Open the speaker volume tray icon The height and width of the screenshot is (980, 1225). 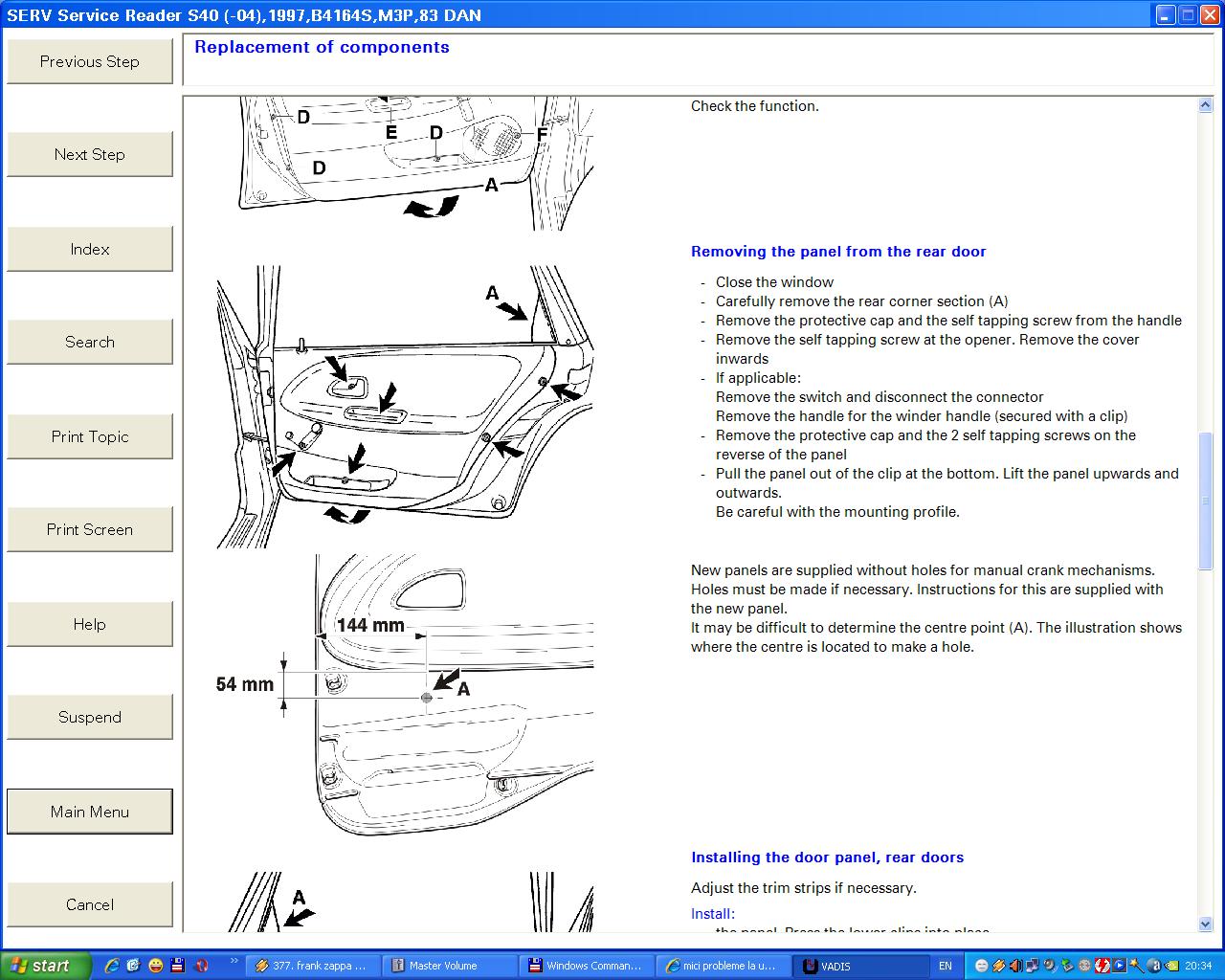(1015, 966)
